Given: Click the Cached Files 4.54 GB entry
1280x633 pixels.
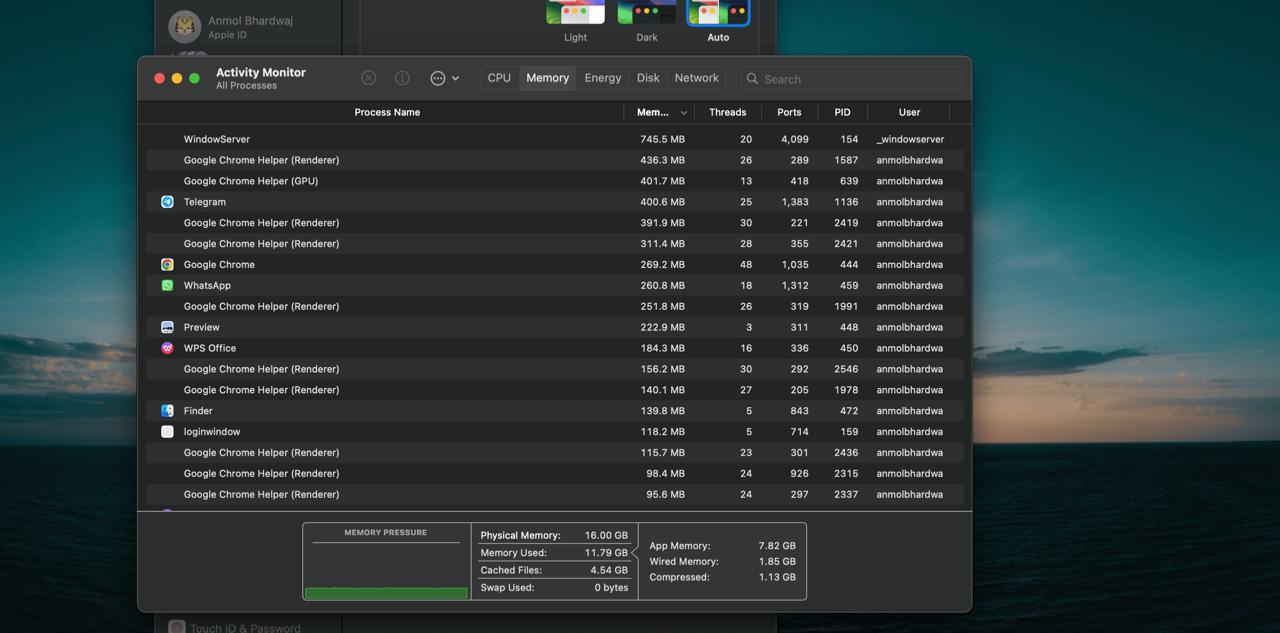Looking at the screenshot, I should pos(554,570).
